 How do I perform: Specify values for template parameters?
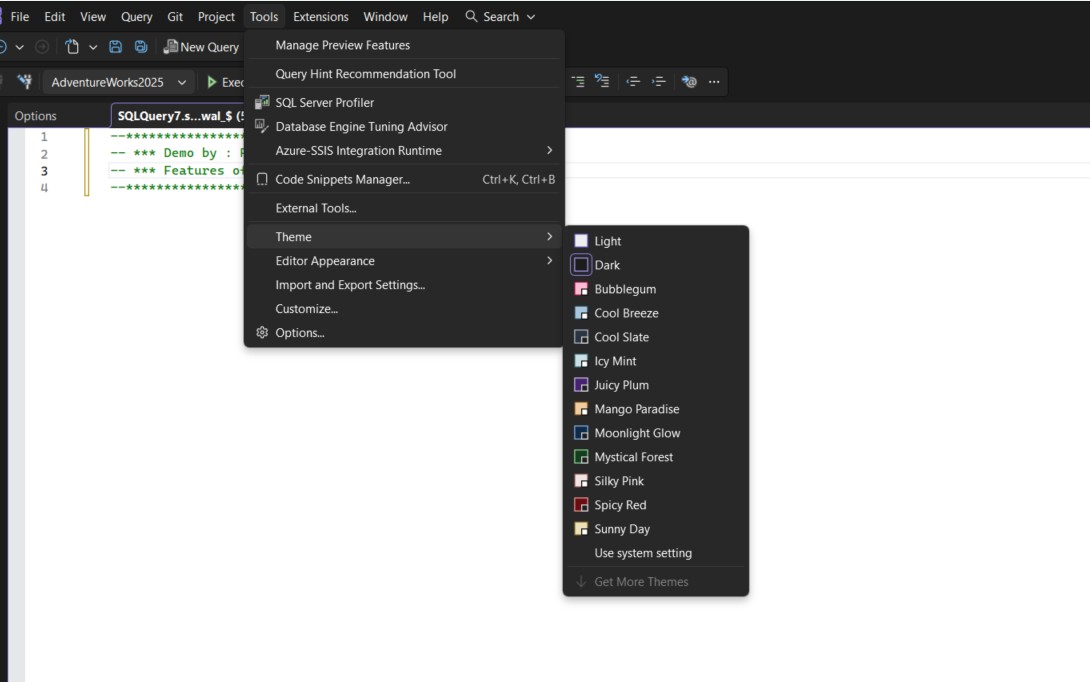coord(689,81)
